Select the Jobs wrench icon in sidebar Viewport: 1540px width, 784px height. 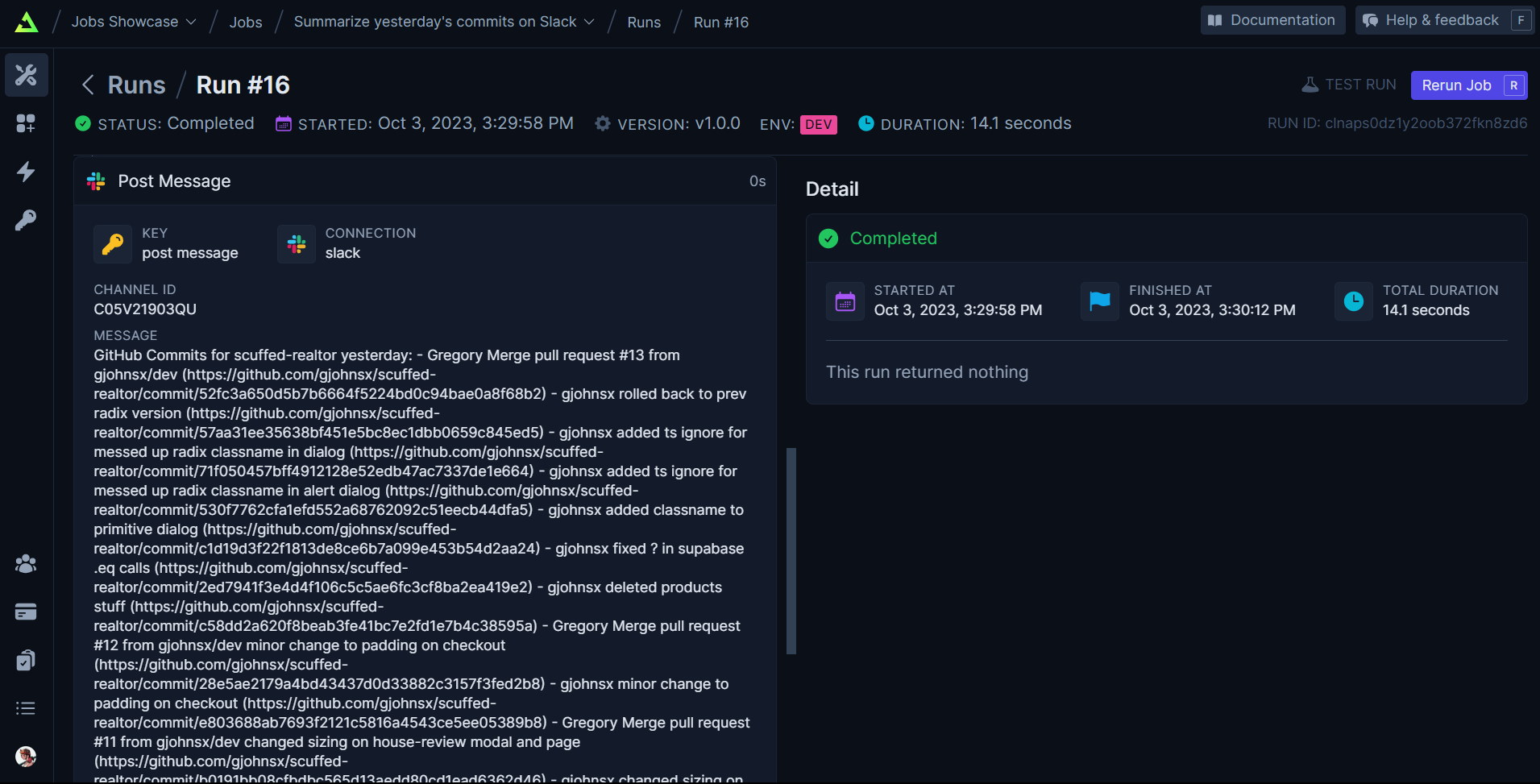coord(26,75)
